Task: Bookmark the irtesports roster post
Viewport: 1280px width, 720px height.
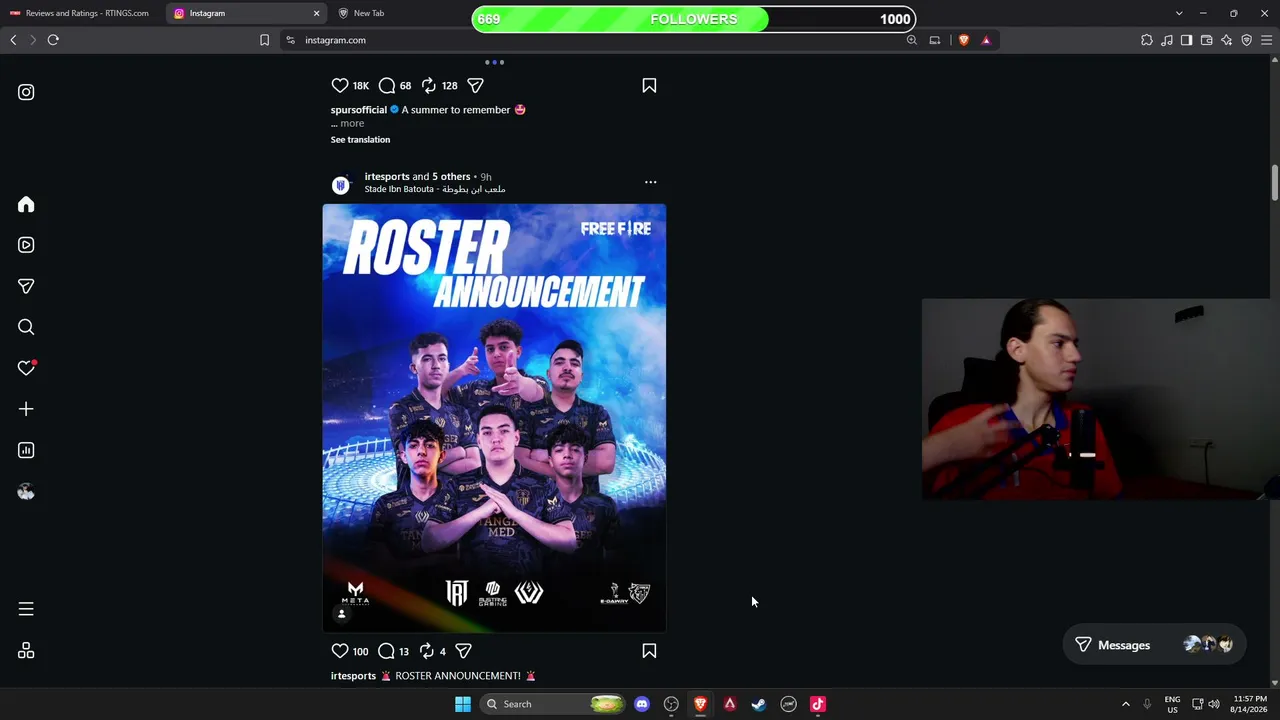Action: (x=649, y=651)
